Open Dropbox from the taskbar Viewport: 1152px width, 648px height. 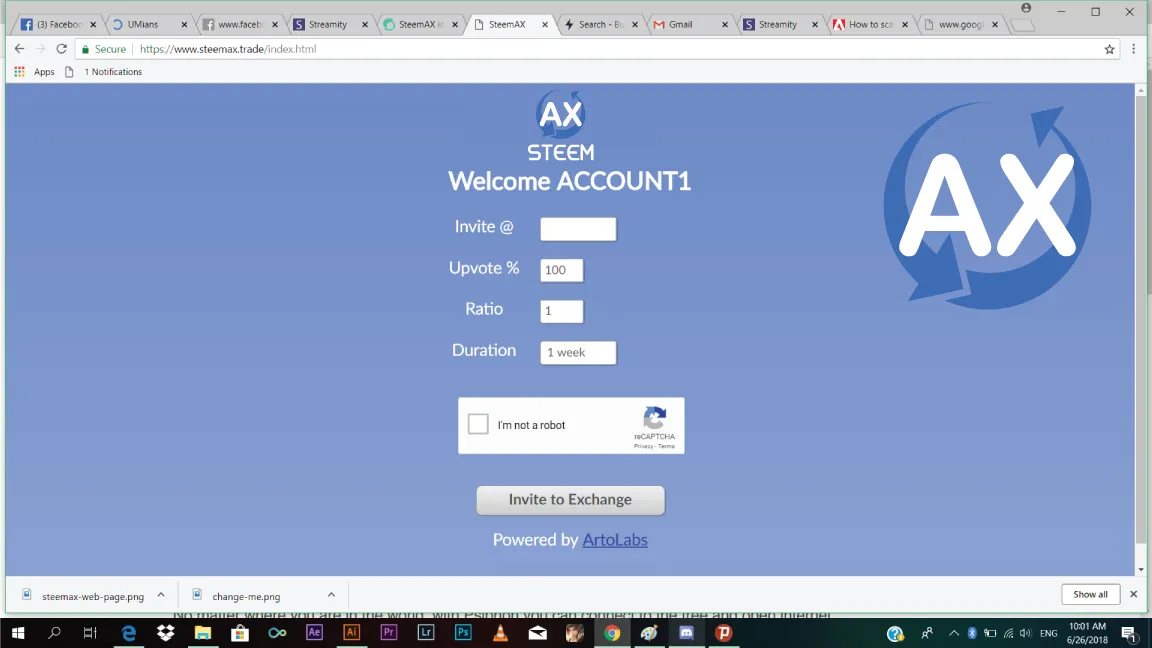166,633
